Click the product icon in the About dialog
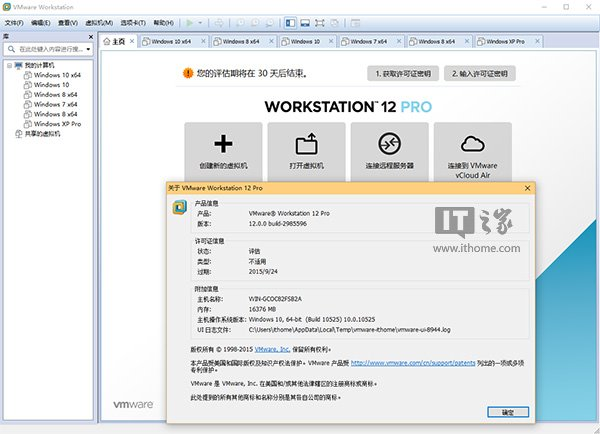Image resolution: width=600 pixels, height=434 pixels. point(179,207)
